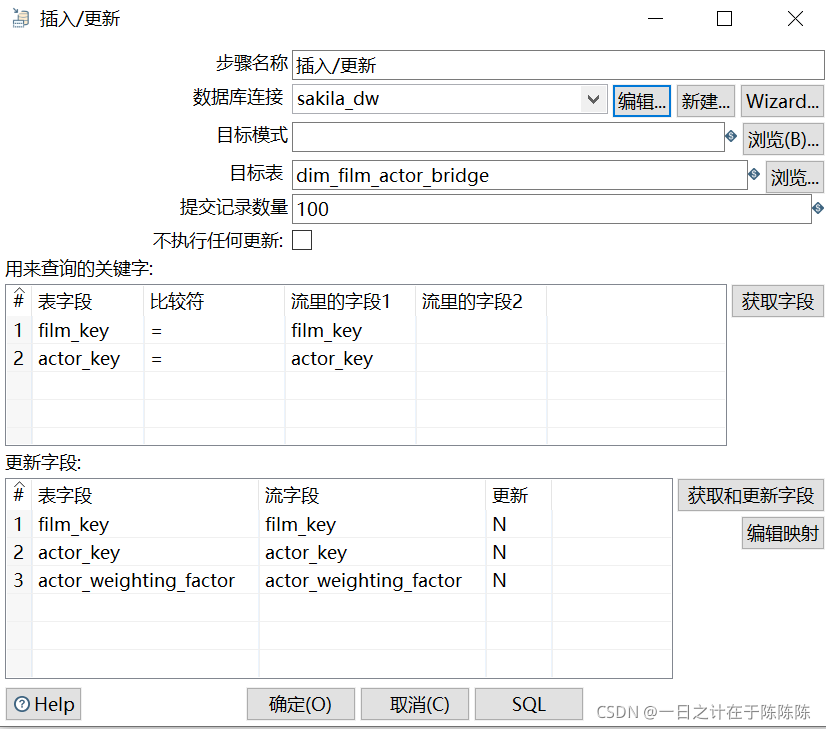Click the 获取和更新字段 button
This screenshot has width=826, height=729.
coord(751,495)
